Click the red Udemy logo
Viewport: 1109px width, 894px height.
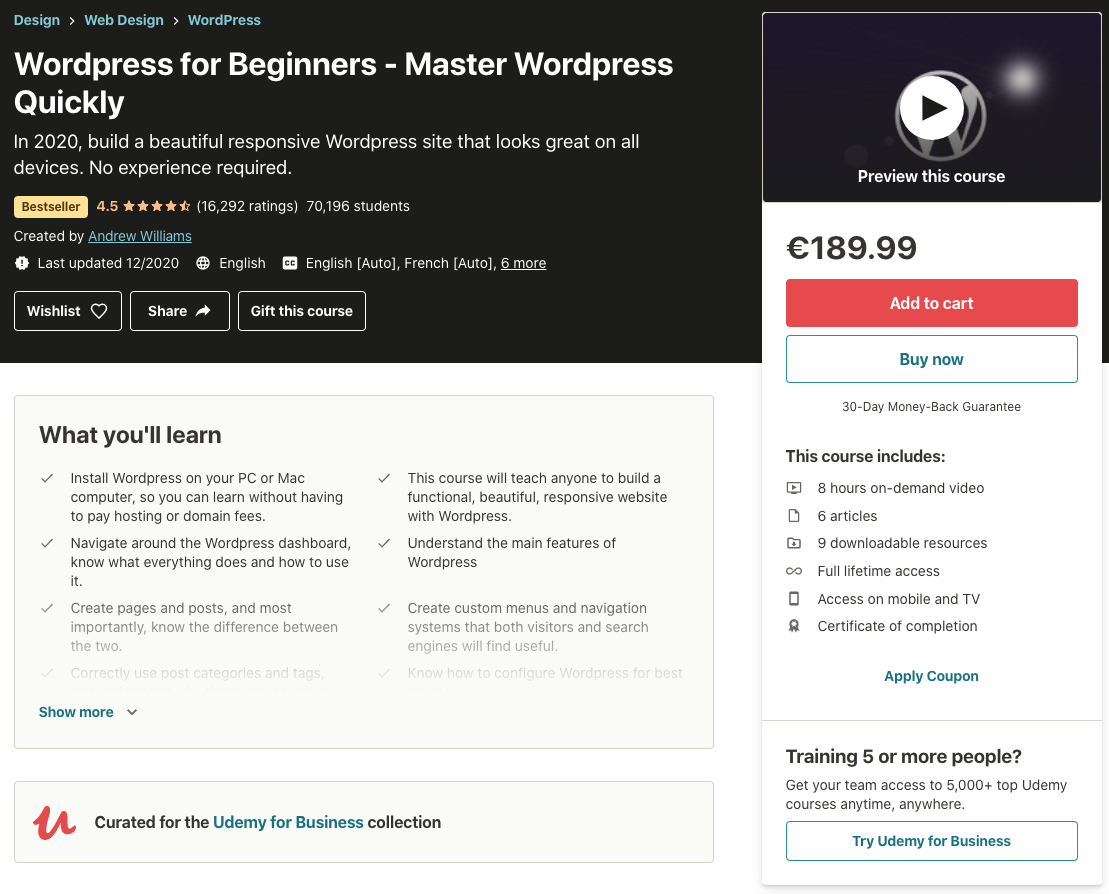[x=54, y=823]
